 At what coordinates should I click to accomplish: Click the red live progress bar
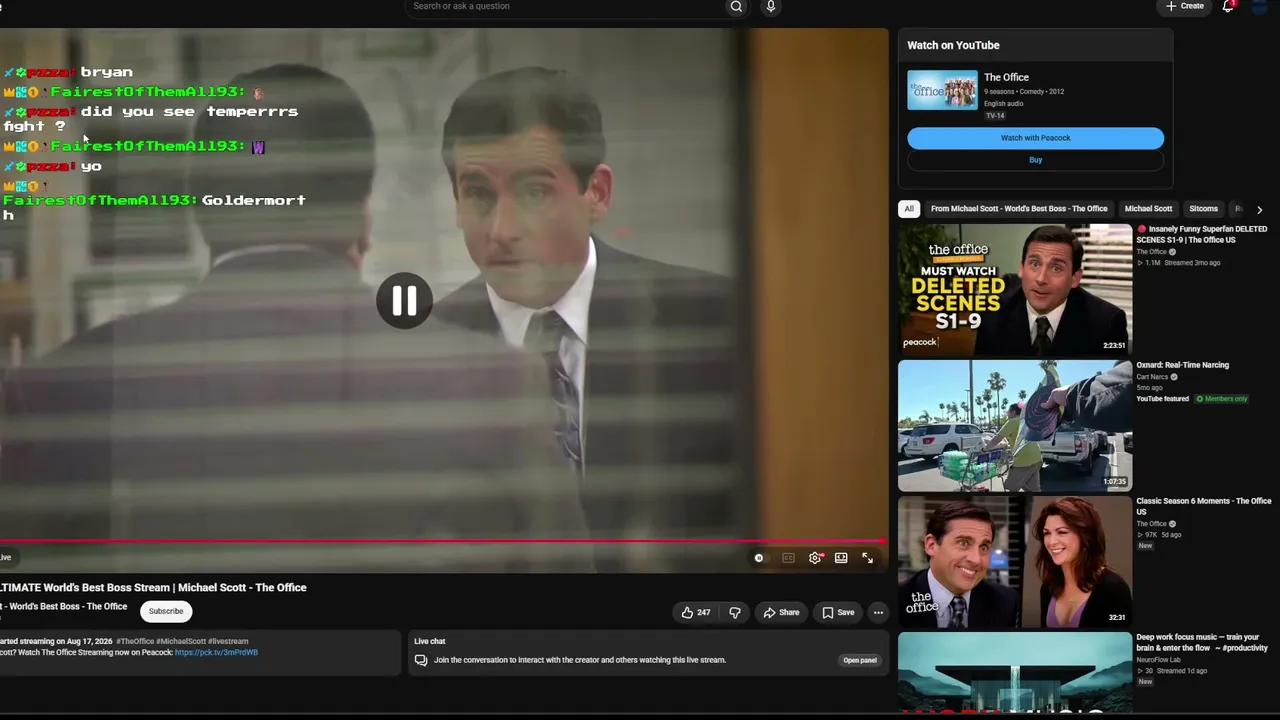(x=443, y=541)
